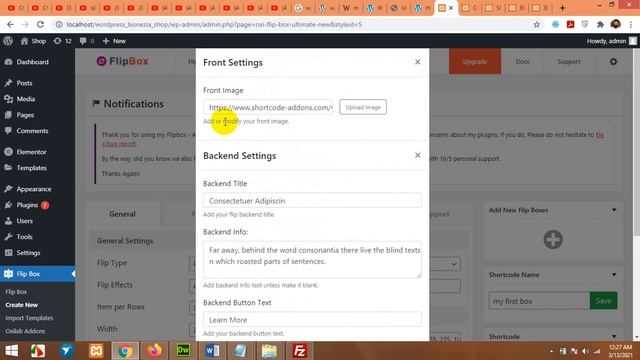Viewport: 640px width, 360px height.
Task: Open the Flip Box submenu link
Action: (16, 292)
